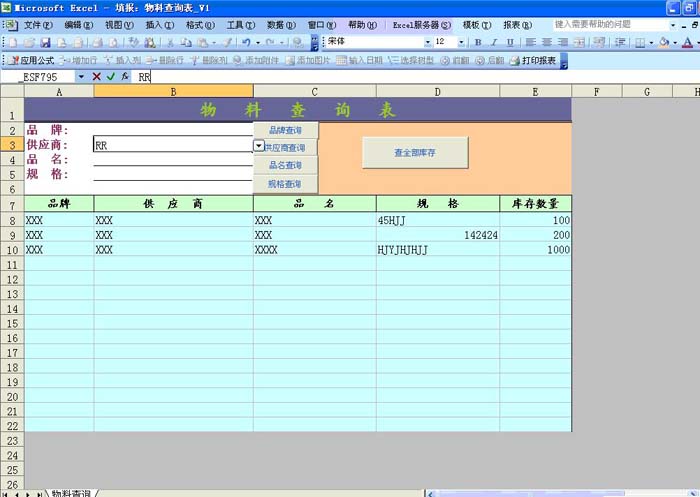Confirm entry with the green checkmark
This screenshot has width=700, height=497.
[110, 77]
